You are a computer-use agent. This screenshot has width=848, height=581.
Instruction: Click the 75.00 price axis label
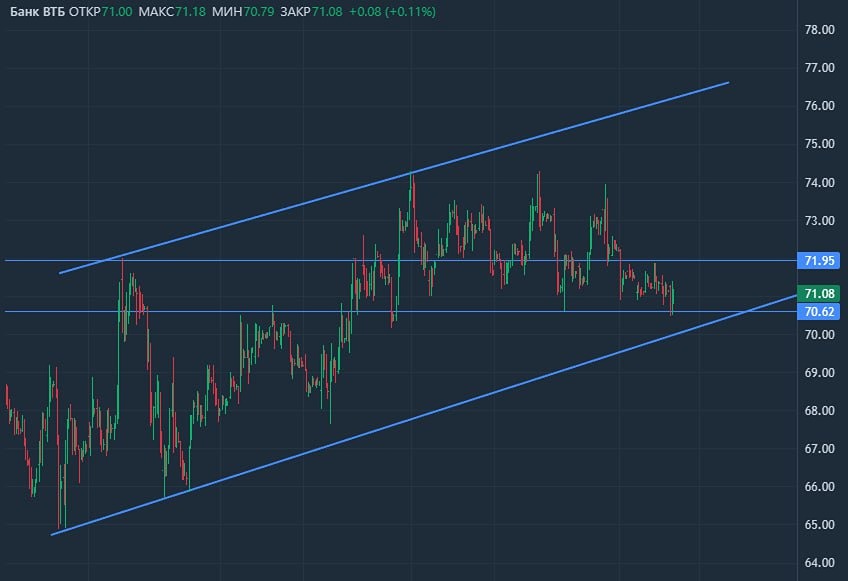(819, 144)
